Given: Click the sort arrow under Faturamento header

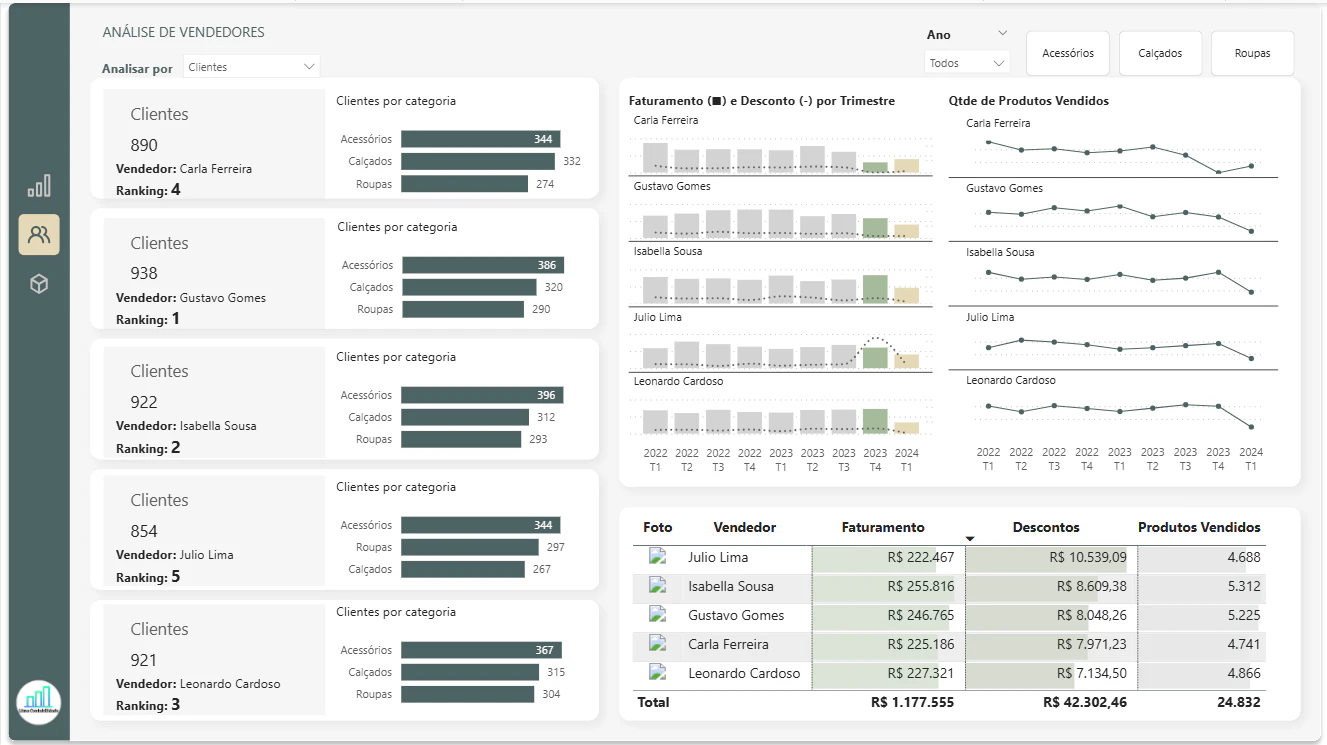Looking at the screenshot, I should pyautogui.click(x=970, y=539).
